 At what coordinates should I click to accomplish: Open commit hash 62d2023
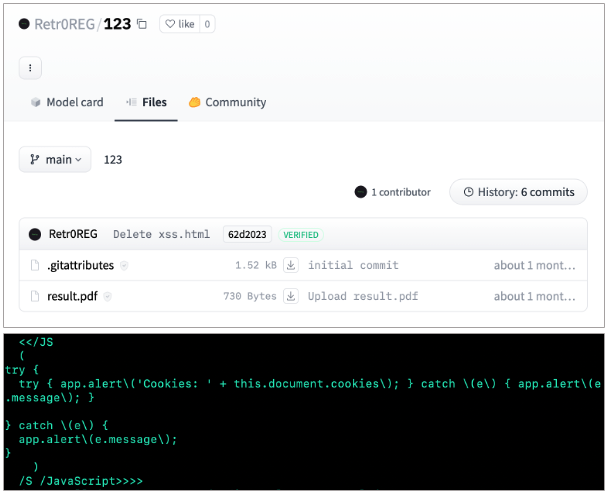(x=247, y=235)
